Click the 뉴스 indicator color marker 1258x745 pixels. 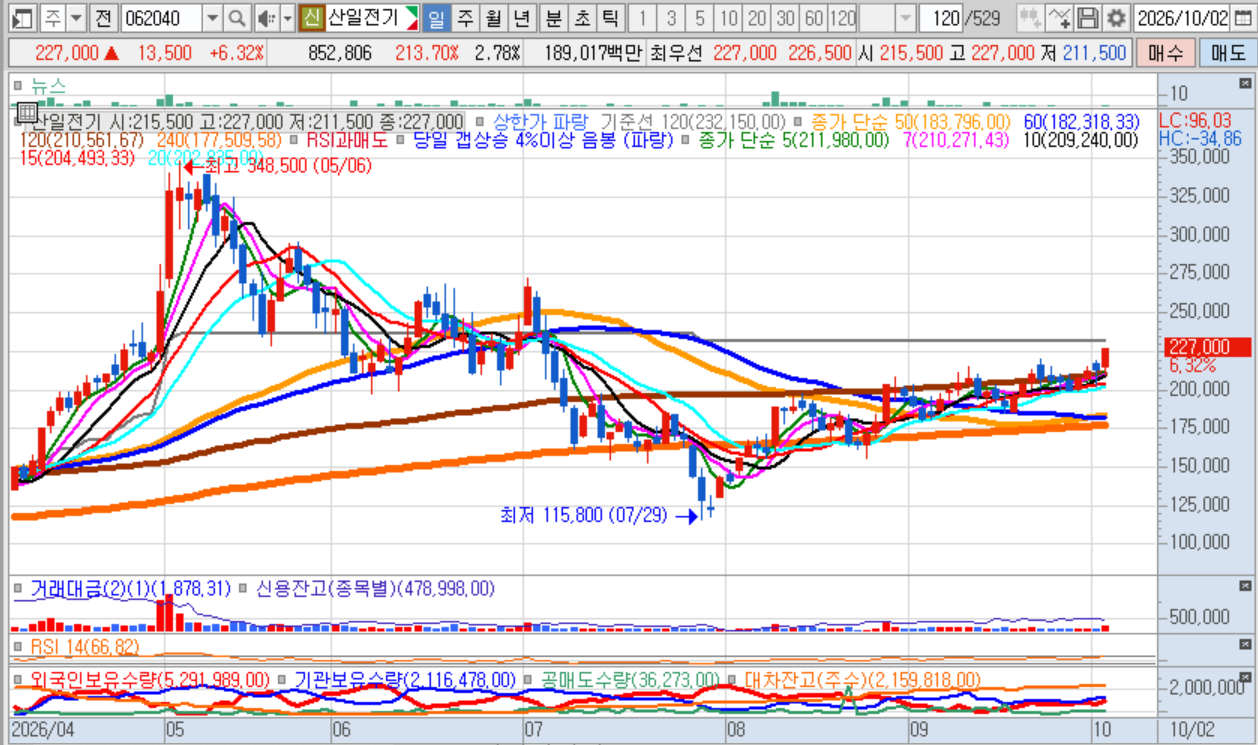click(19, 86)
